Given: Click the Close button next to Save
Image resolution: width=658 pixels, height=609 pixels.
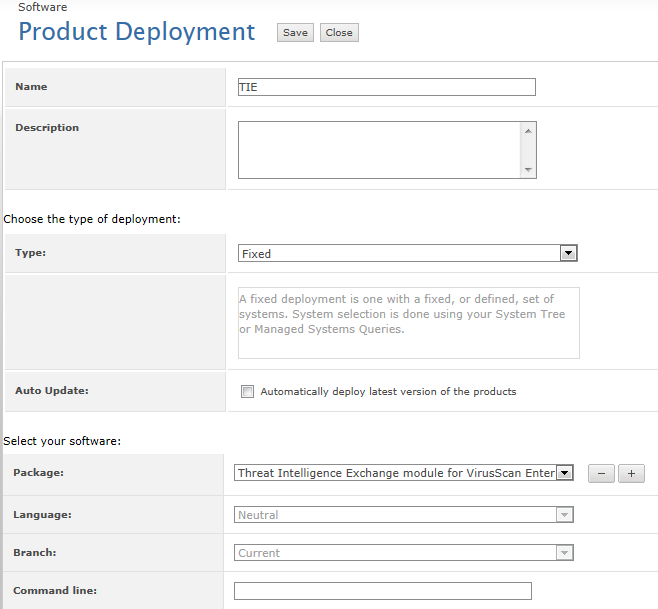Looking at the screenshot, I should (339, 33).
